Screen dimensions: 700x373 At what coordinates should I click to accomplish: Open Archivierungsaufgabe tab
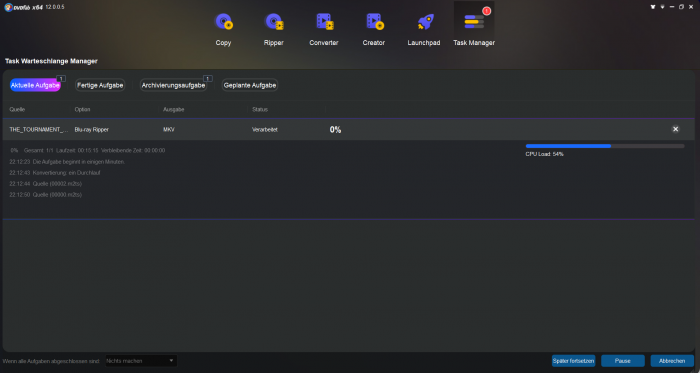(x=173, y=85)
